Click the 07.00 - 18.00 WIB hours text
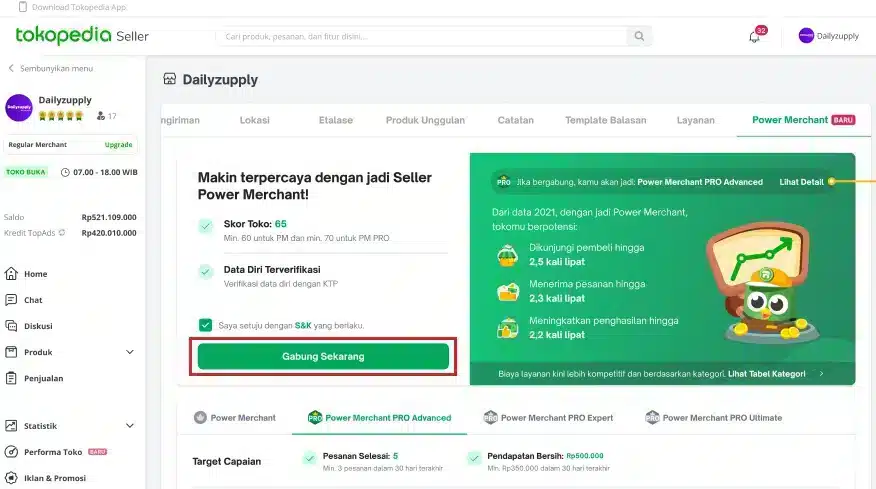The image size is (876, 489). pyautogui.click(x=105, y=172)
